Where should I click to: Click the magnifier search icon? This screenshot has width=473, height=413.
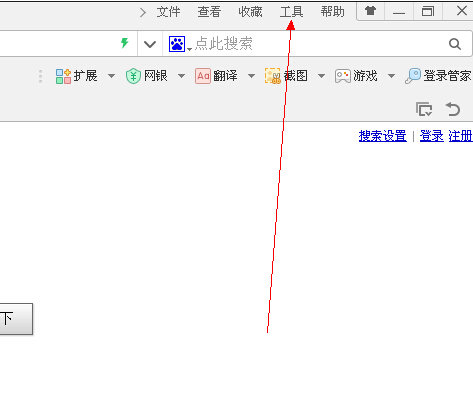click(x=455, y=44)
